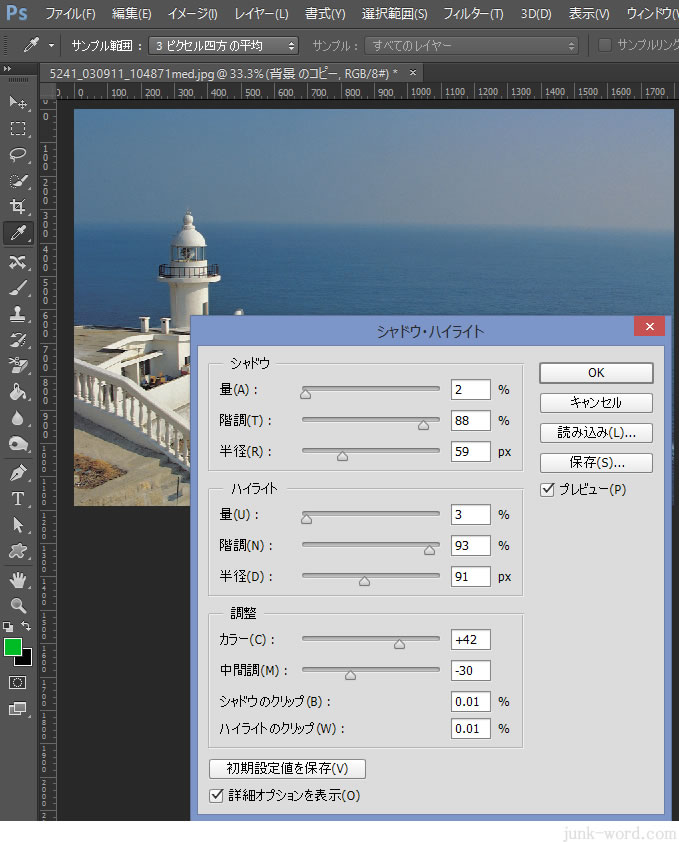Select the Hand tool

[18, 580]
